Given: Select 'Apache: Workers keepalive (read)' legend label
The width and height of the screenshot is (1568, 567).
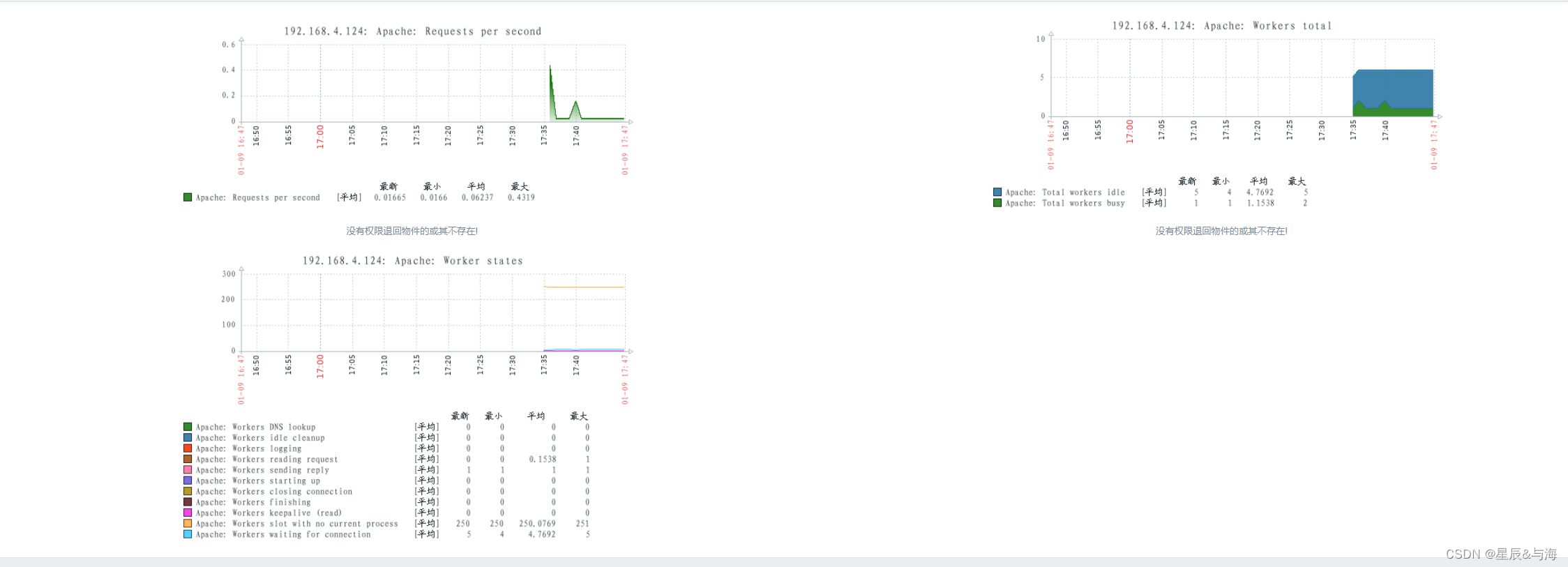Looking at the screenshot, I should click(269, 513).
